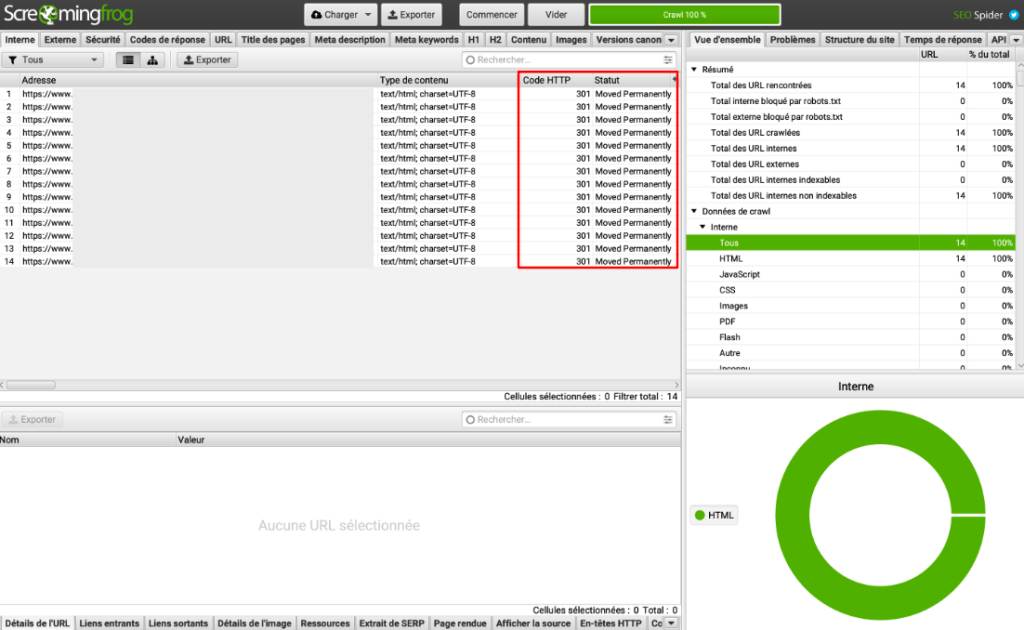This screenshot has width=1024, height=630.
Task: Show more hidden main tabs arrow
Action: (671, 40)
